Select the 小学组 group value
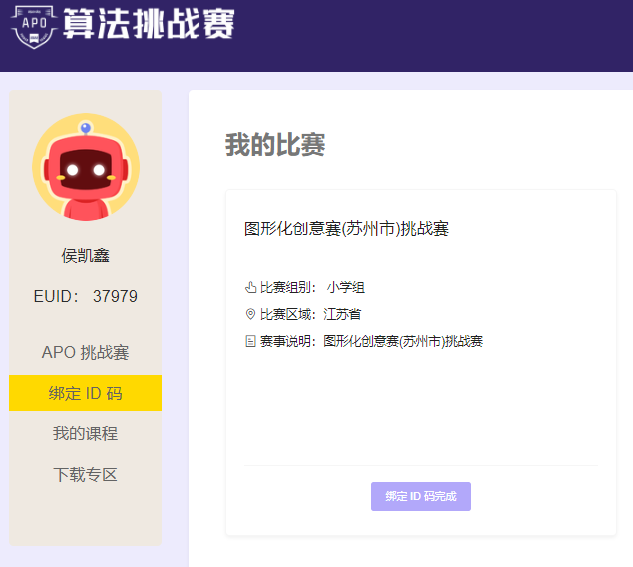The image size is (633, 567). (x=345, y=288)
